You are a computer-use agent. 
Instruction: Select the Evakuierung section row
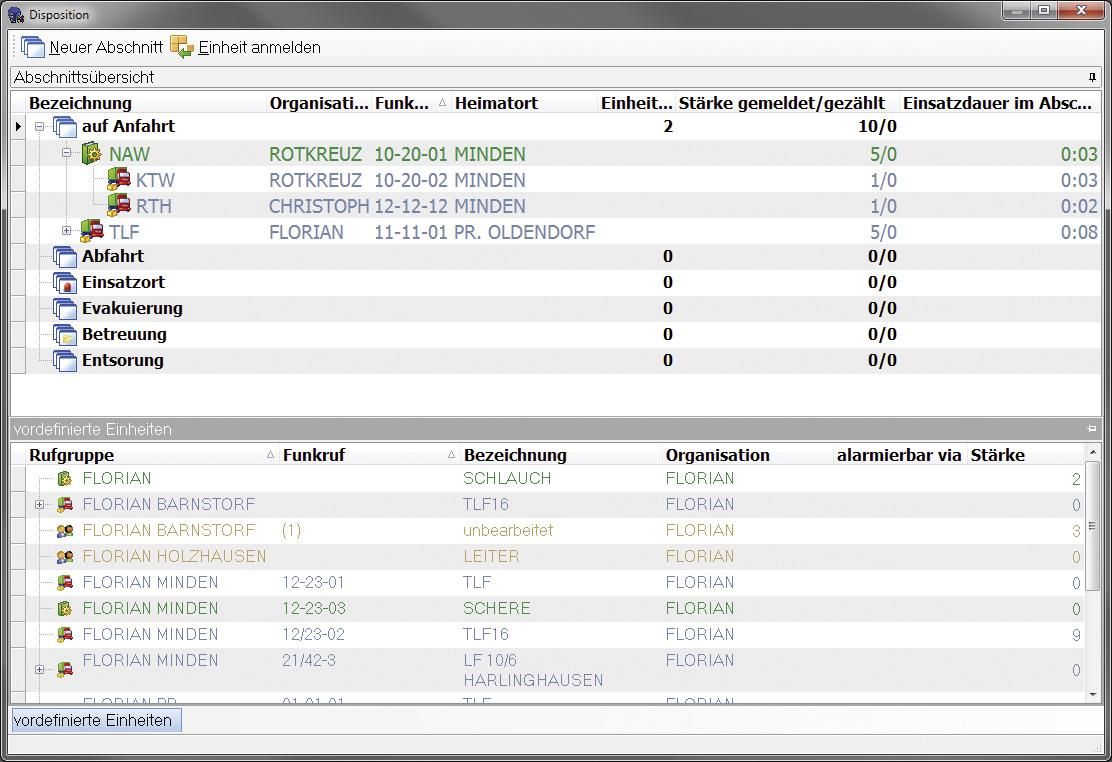click(132, 308)
